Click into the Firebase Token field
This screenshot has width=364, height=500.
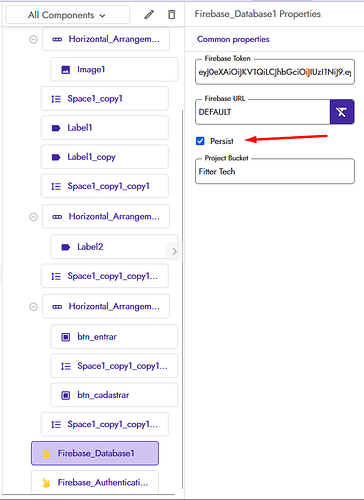click(275, 72)
